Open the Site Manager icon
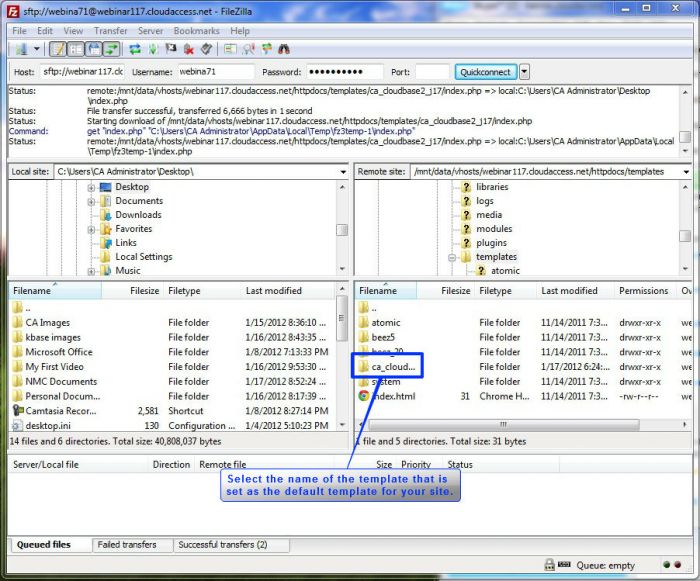This screenshot has width=700, height=581. (x=21, y=49)
